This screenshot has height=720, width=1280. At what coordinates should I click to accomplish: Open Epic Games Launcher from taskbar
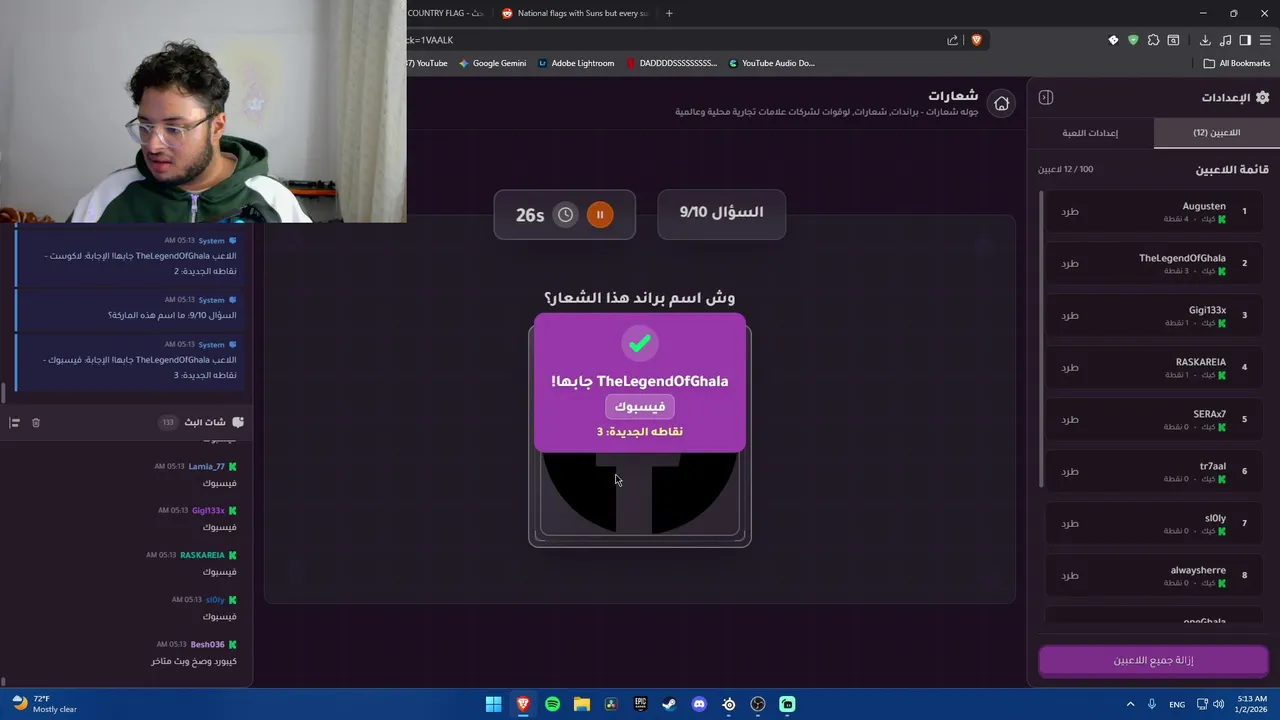(x=640, y=704)
